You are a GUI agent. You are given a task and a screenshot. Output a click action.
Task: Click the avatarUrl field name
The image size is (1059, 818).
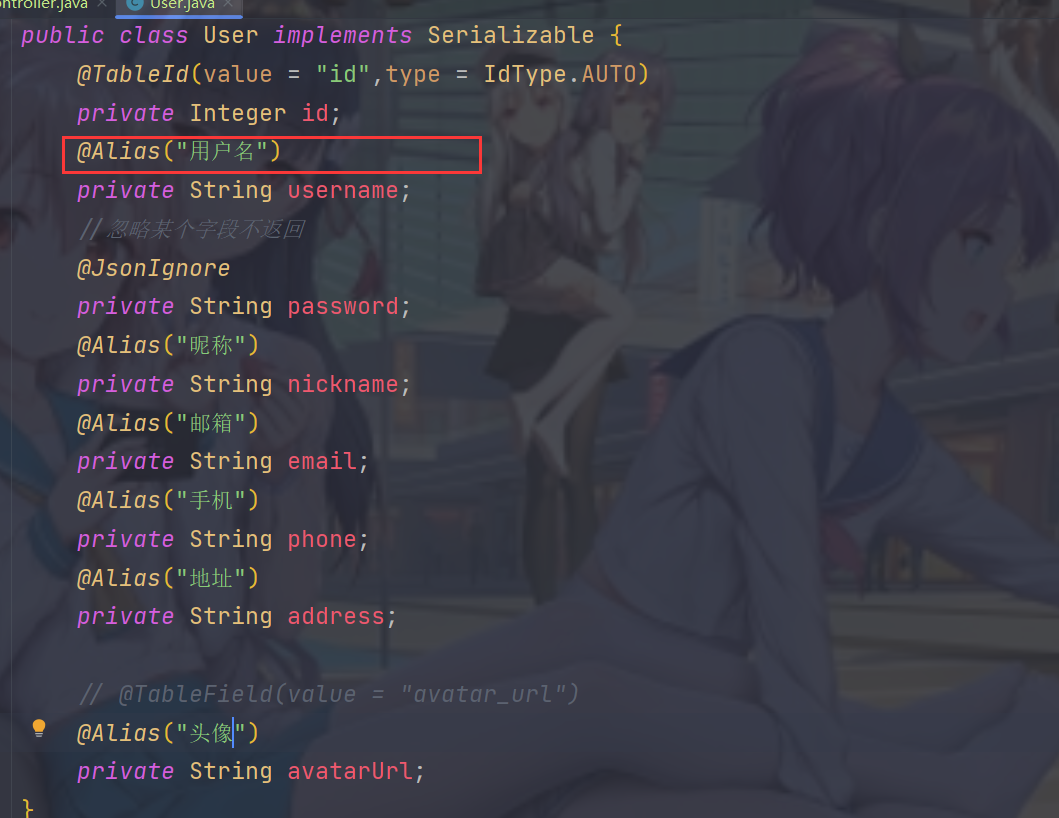tap(350, 771)
